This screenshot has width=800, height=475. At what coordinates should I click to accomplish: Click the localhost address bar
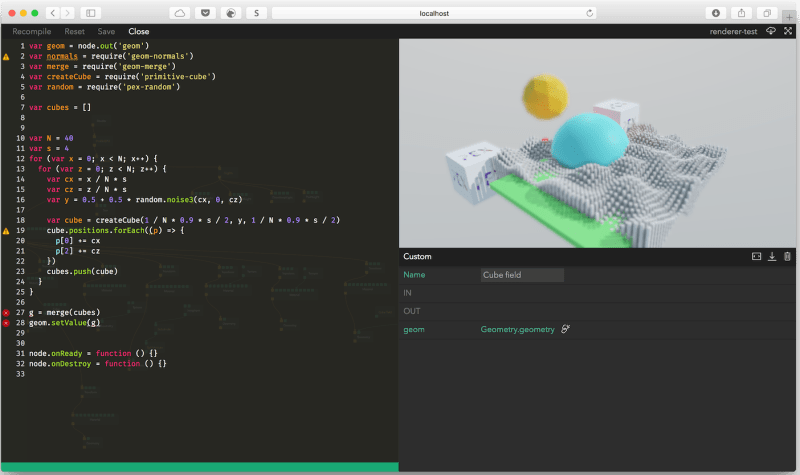click(434, 13)
